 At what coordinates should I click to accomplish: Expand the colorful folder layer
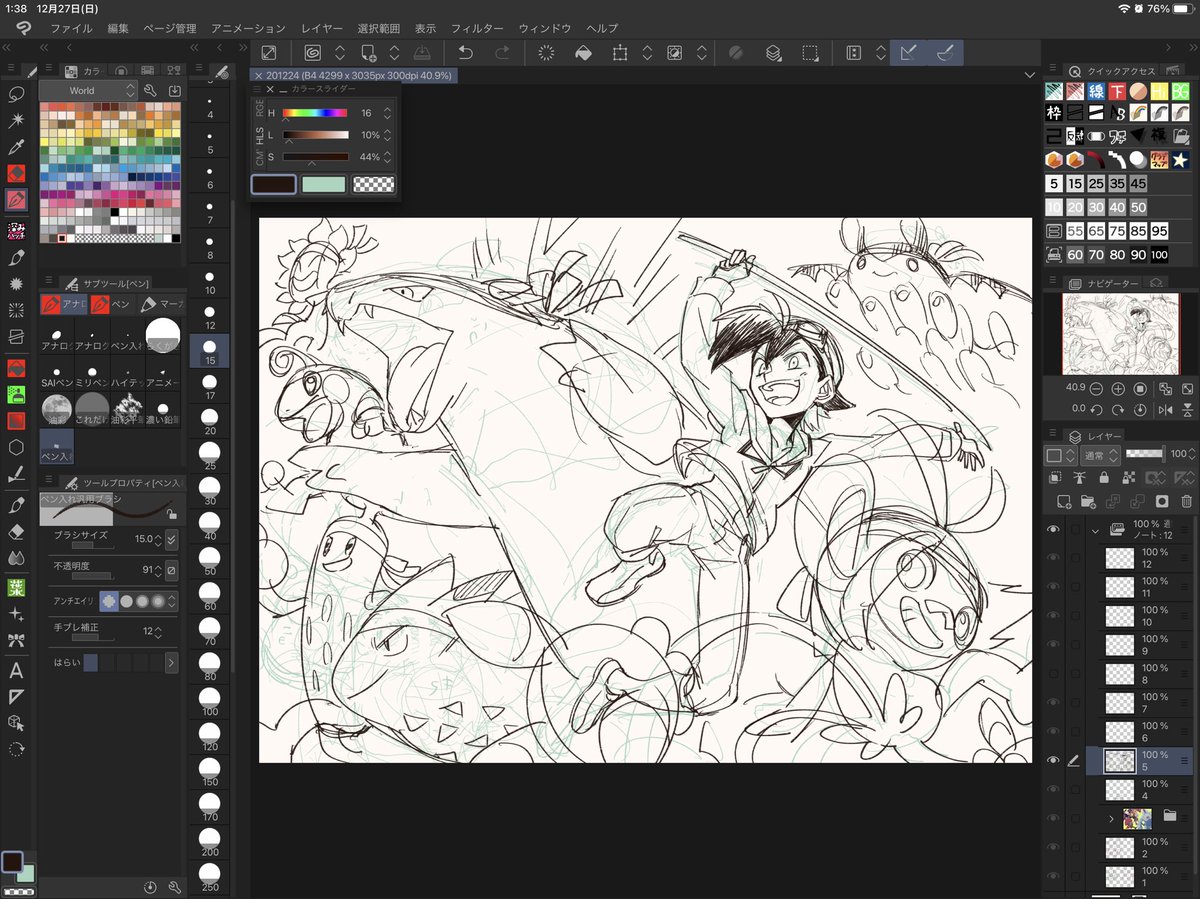(1112, 819)
